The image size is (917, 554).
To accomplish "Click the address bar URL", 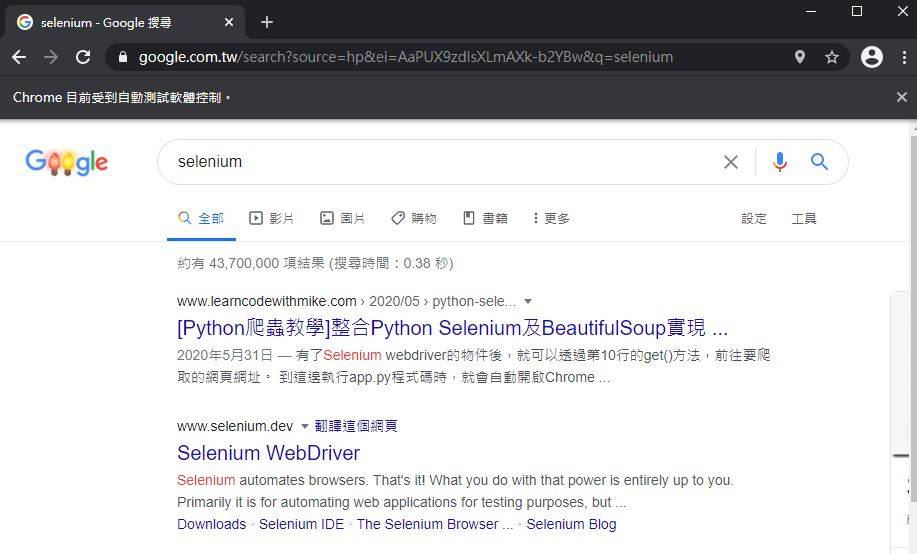I will pos(406,57).
